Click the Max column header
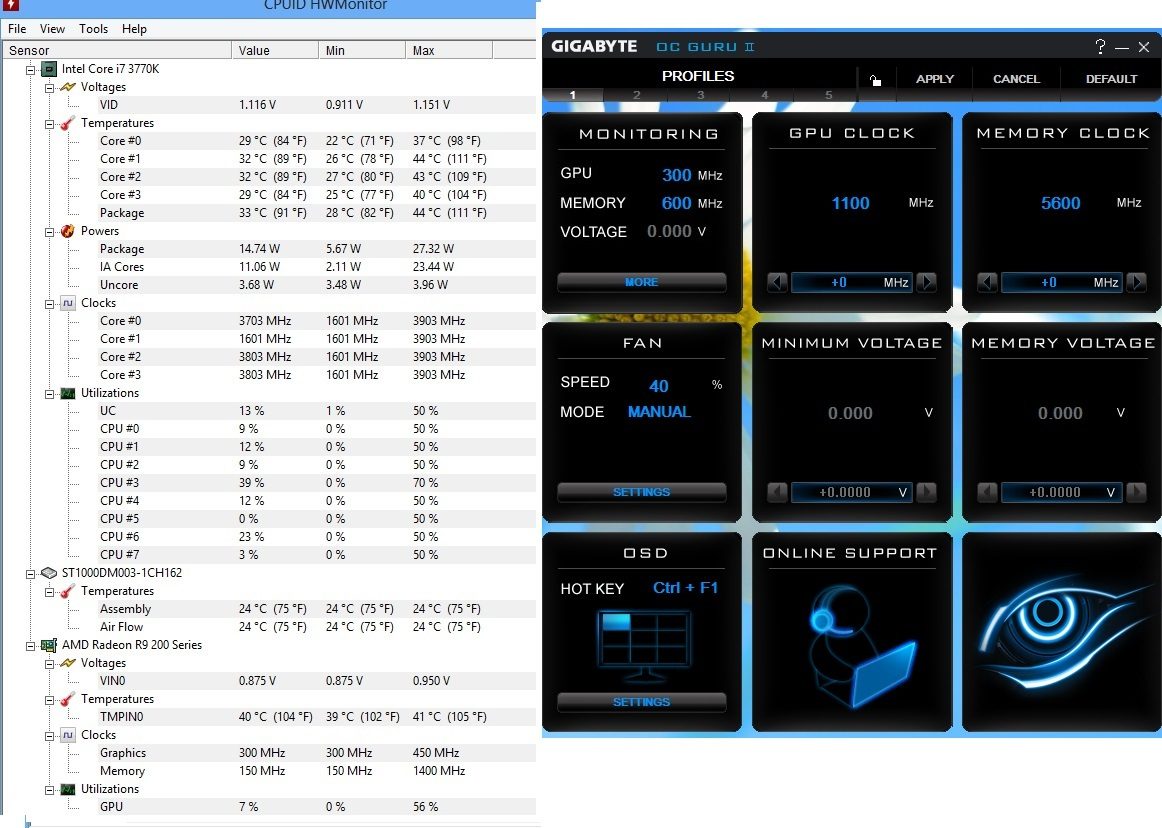1162x828 pixels. point(449,50)
